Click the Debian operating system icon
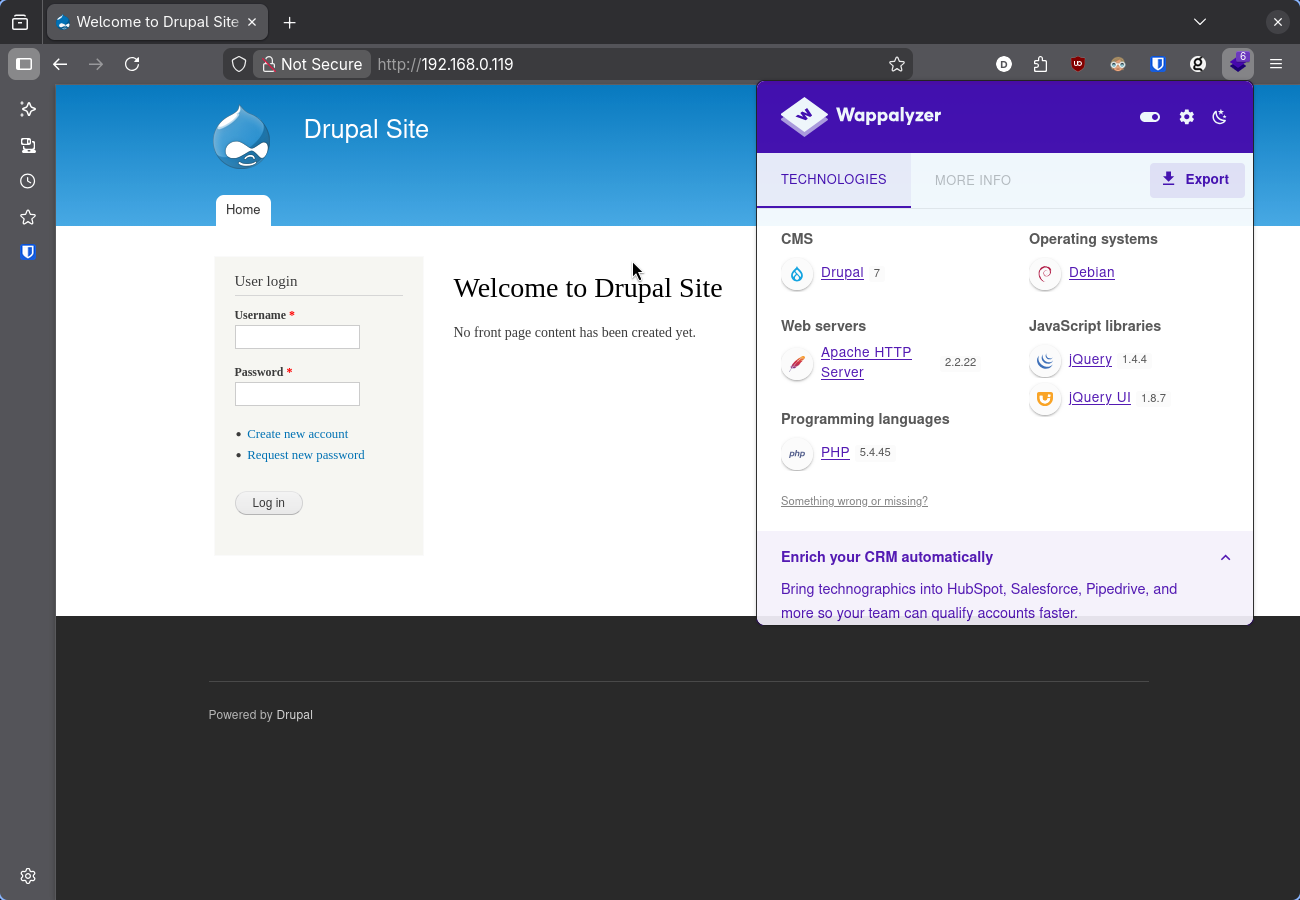The width and height of the screenshot is (1300, 900). pyautogui.click(x=1045, y=273)
